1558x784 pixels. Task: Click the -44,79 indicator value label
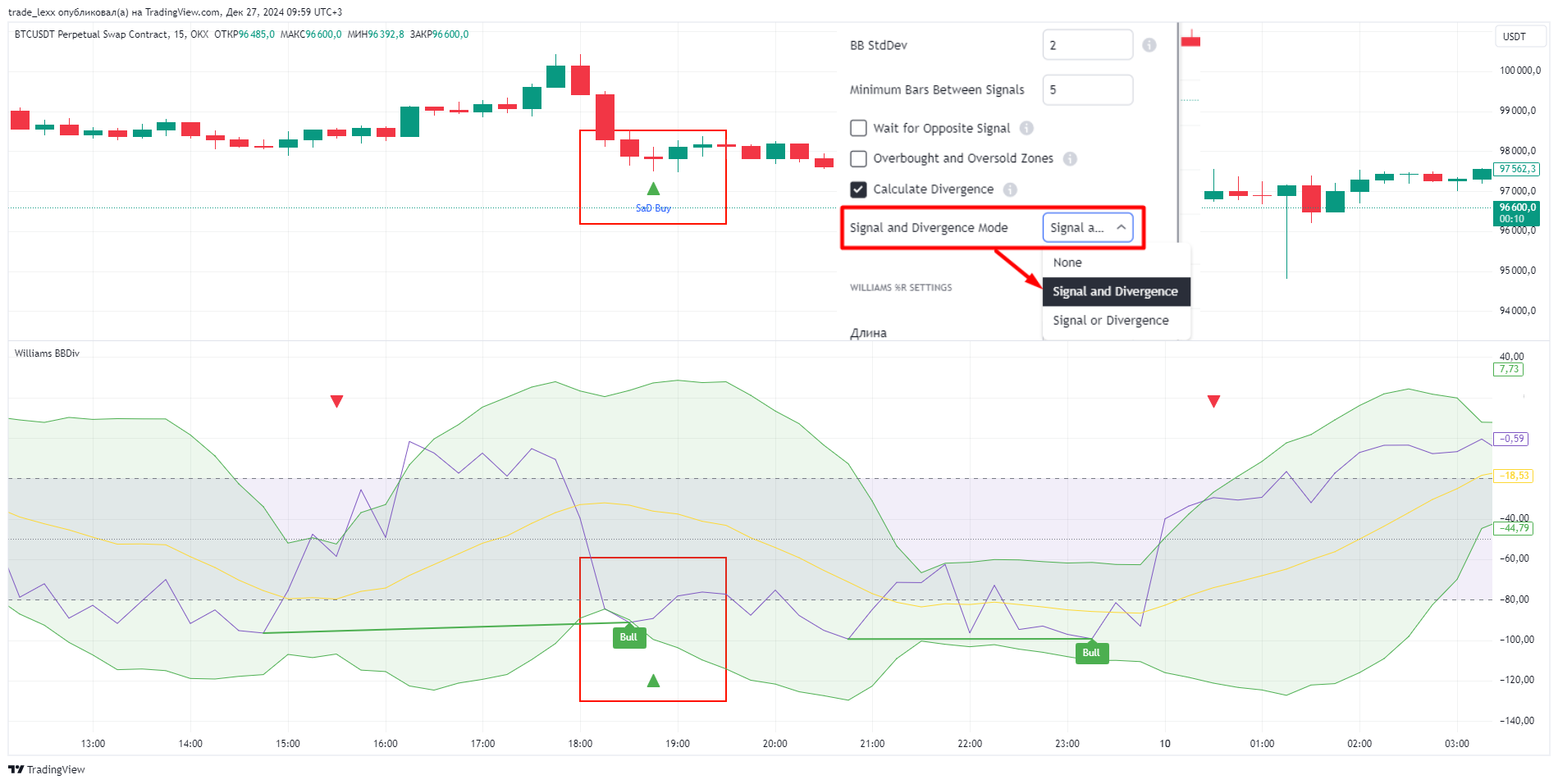tap(1513, 528)
